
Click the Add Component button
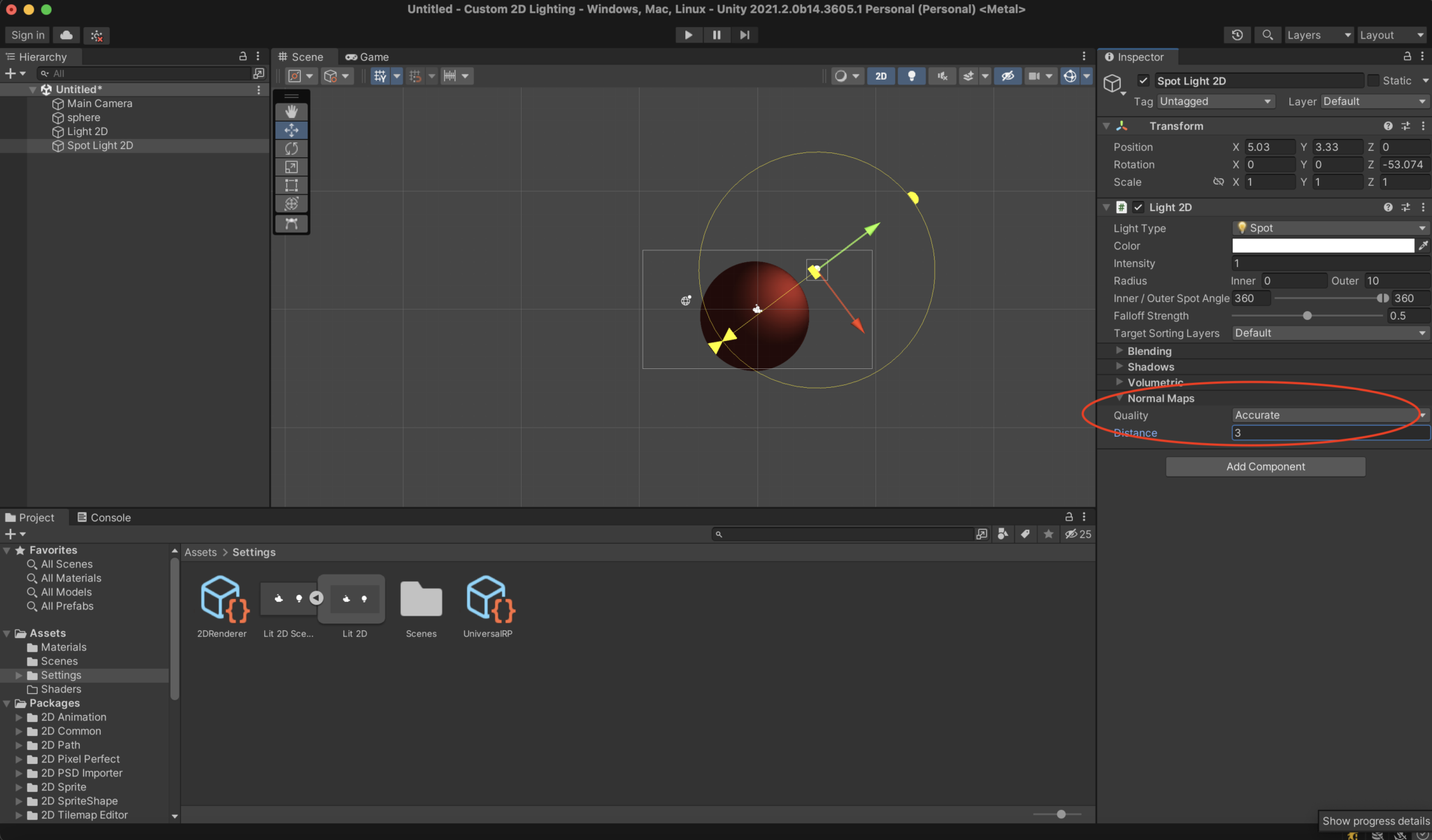(1264, 466)
